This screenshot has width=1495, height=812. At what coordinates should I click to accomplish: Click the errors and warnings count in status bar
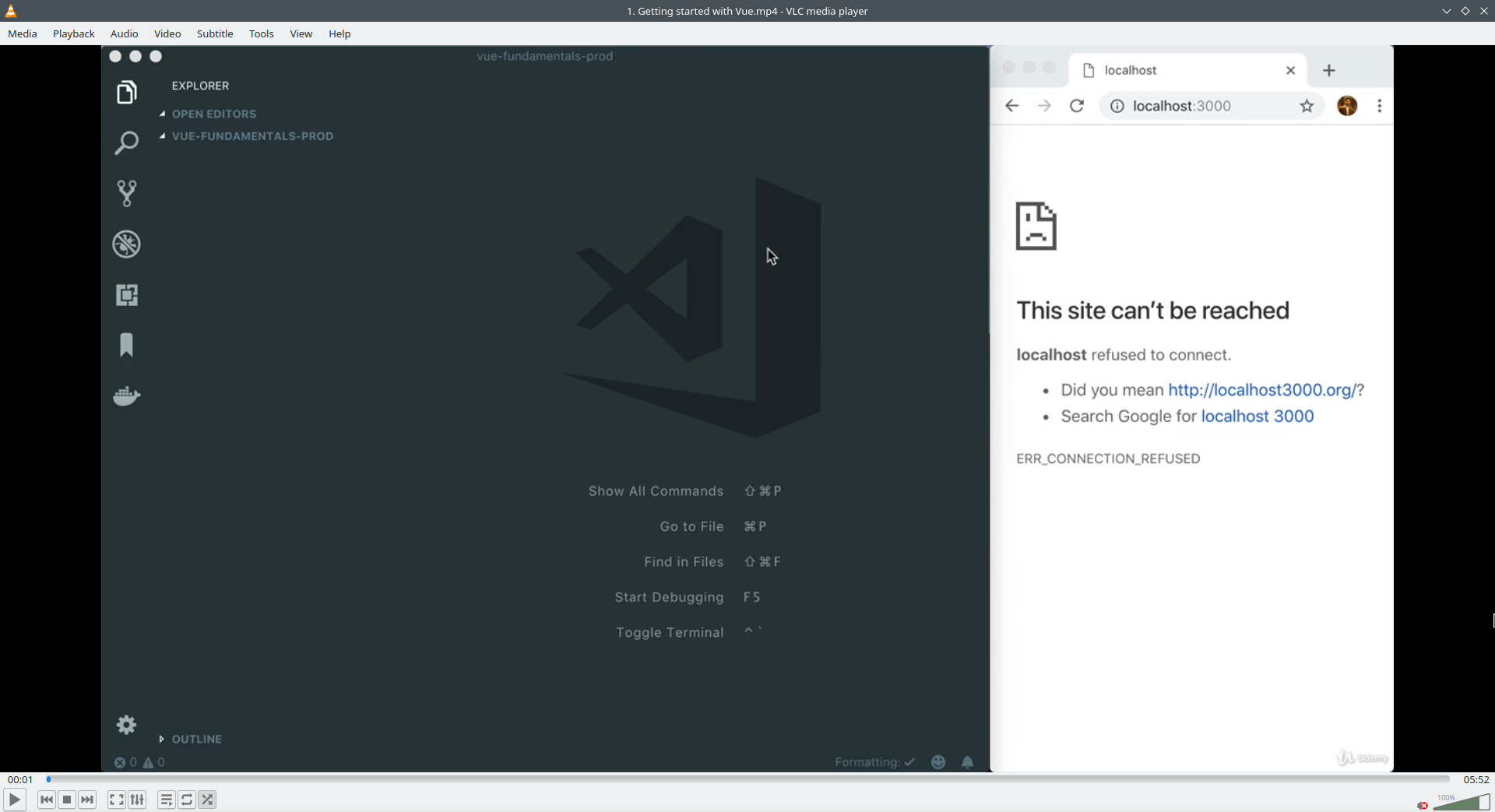[x=139, y=762]
